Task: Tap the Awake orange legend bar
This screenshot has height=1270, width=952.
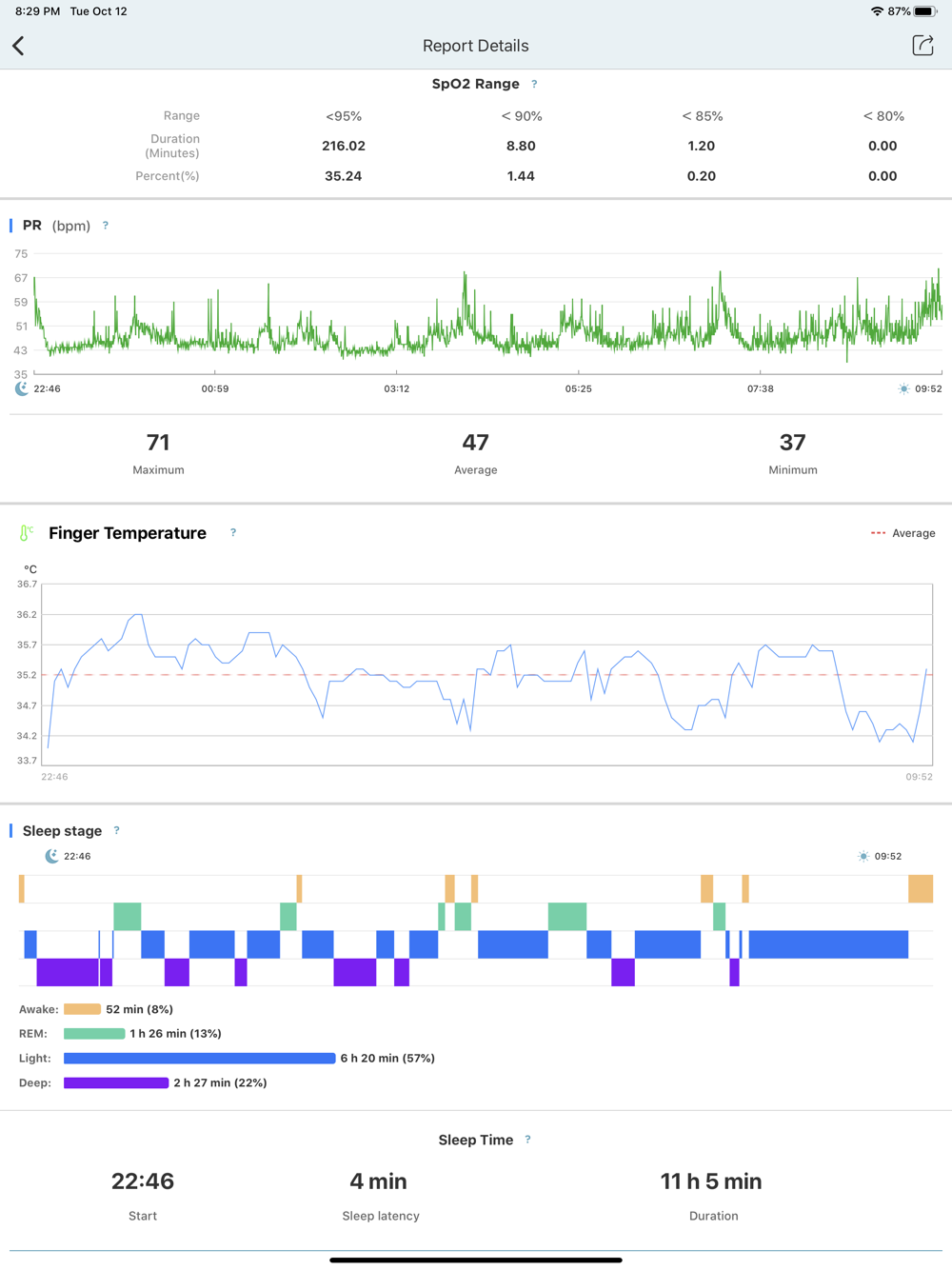Action: point(82,1009)
